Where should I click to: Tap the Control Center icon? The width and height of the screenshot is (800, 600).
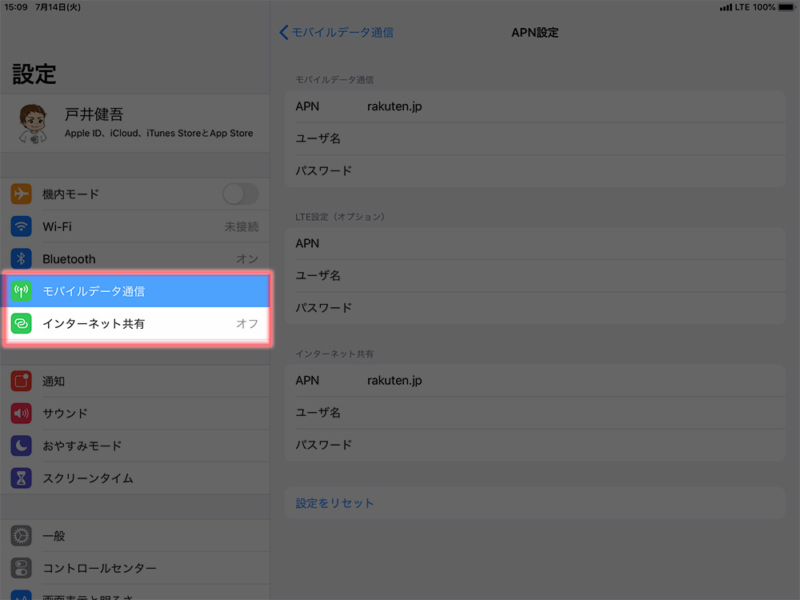click(x=21, y=568)
